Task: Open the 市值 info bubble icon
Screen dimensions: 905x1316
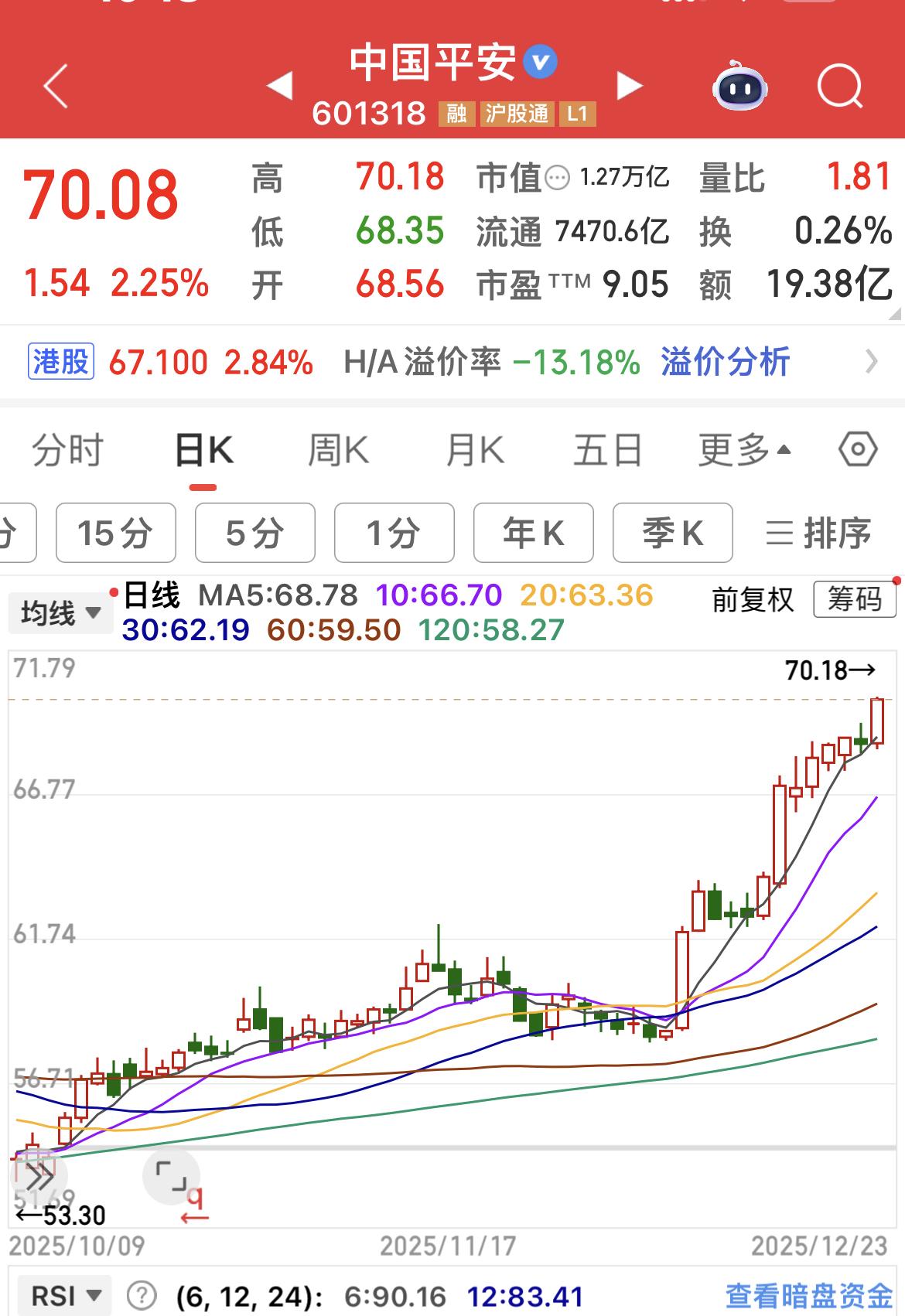Action: [557, 179]
